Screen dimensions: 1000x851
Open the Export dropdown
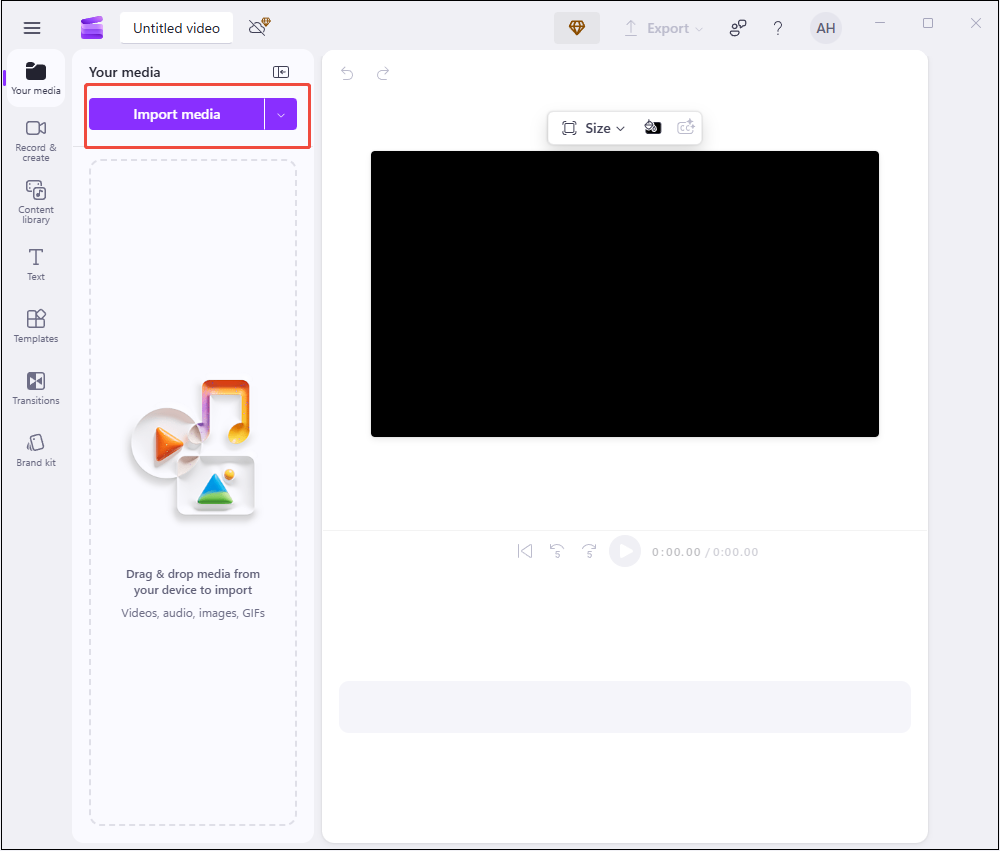[x=663, y=28]
